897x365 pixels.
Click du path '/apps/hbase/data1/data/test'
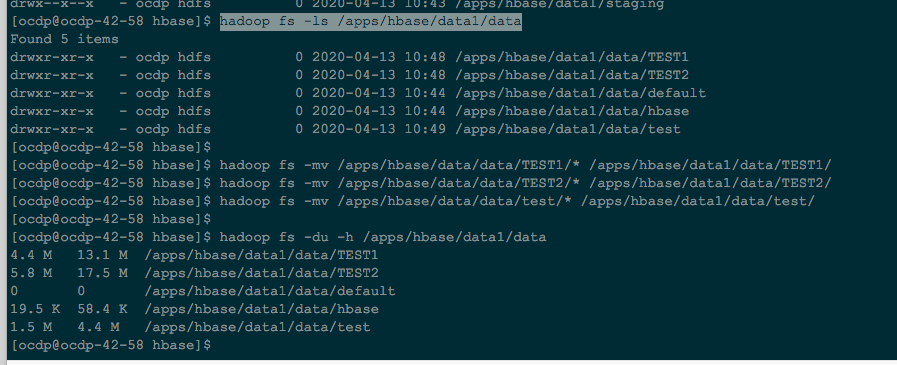pyautogui.click(x=257, y=327)
